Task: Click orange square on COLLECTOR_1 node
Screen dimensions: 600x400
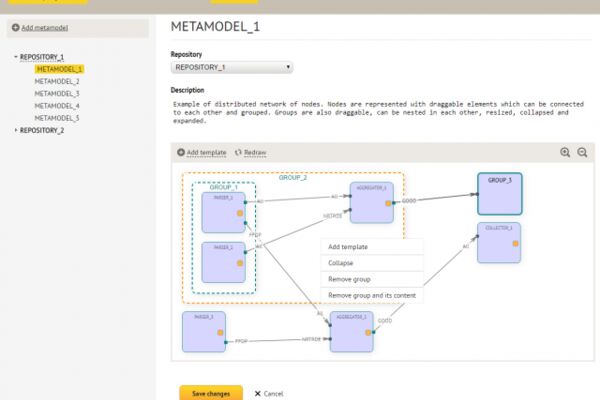Action: pyautogui.click(x=515, y=243)
